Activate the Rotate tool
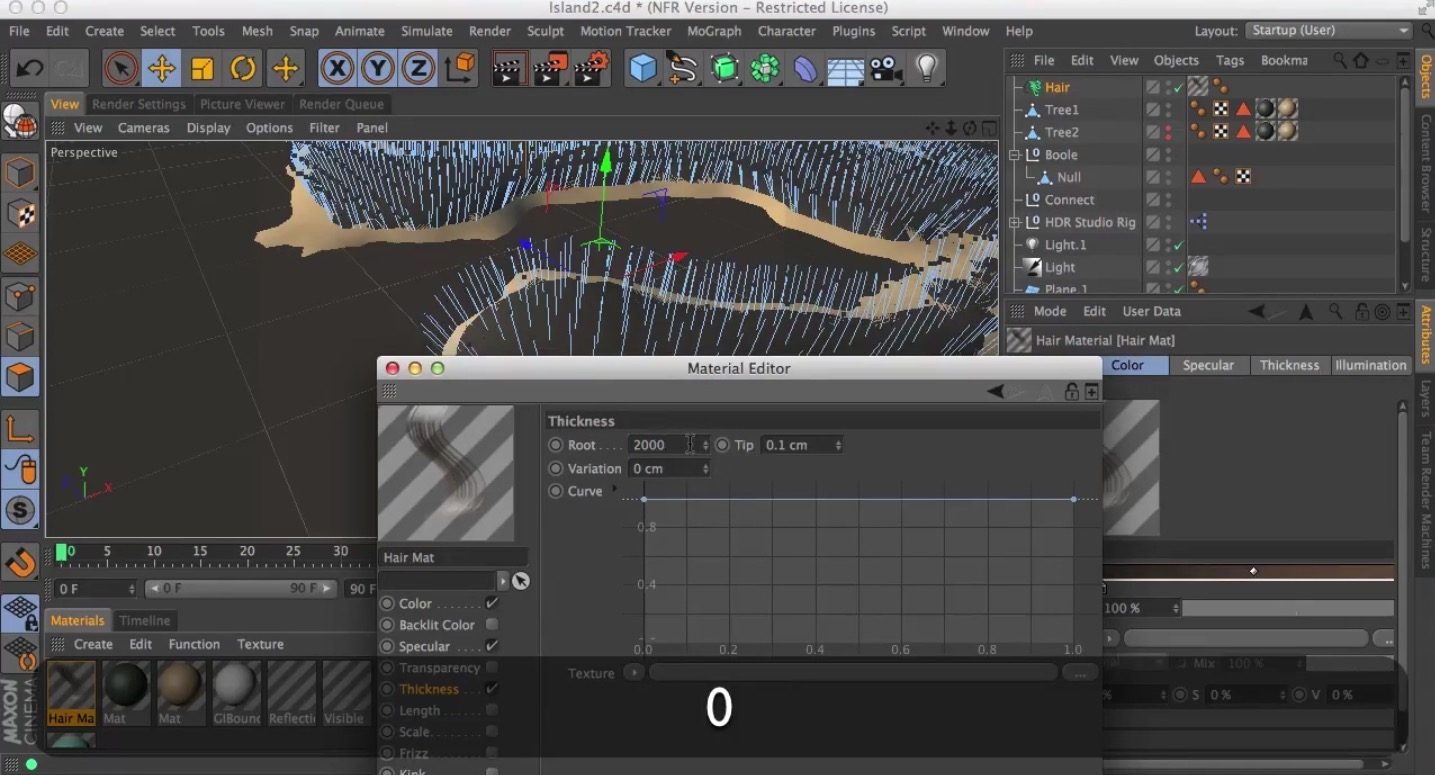This screenshot has width=1435, height=775. [243, 68]
